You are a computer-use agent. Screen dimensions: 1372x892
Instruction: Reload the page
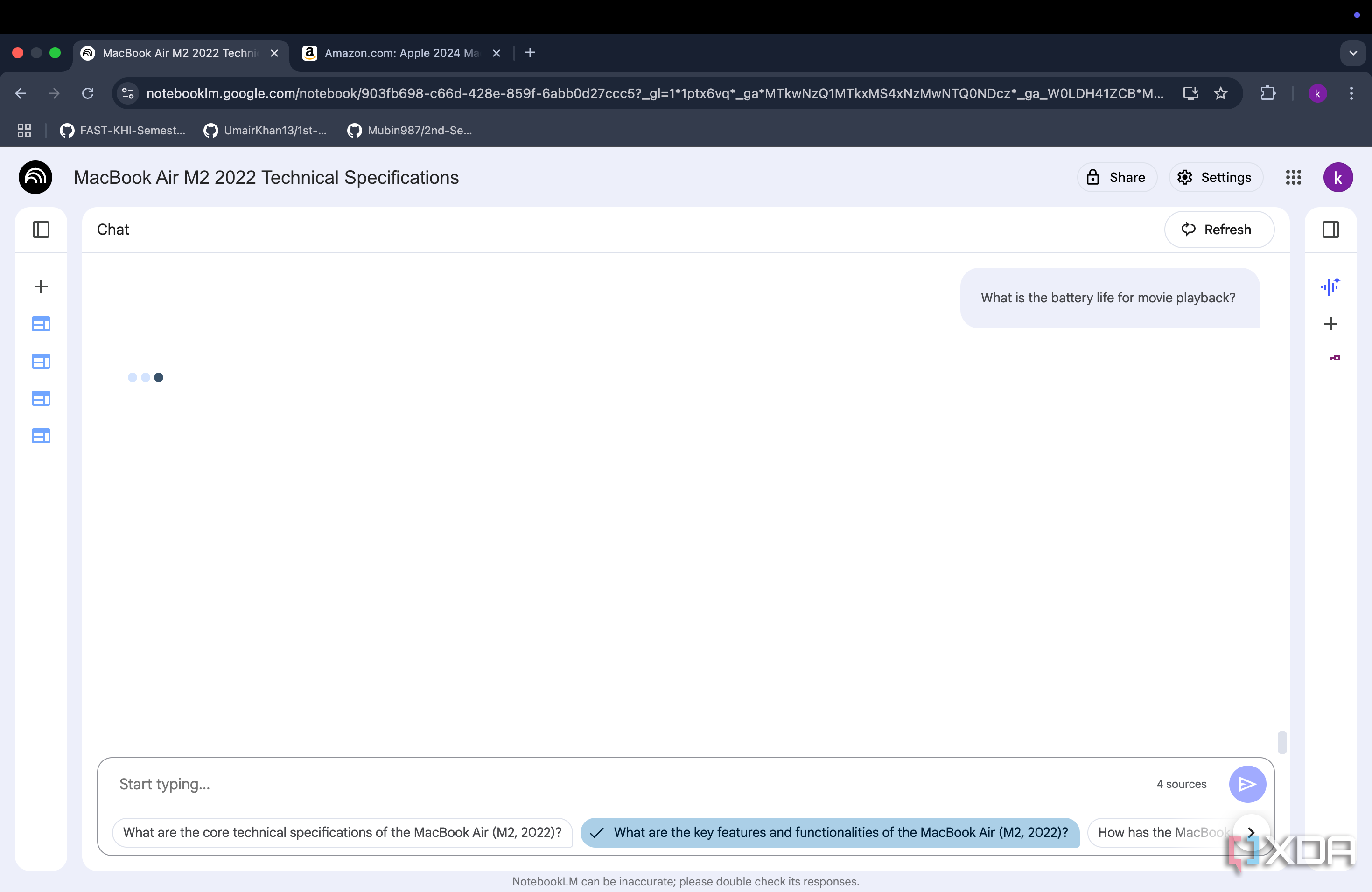point(88,93)
